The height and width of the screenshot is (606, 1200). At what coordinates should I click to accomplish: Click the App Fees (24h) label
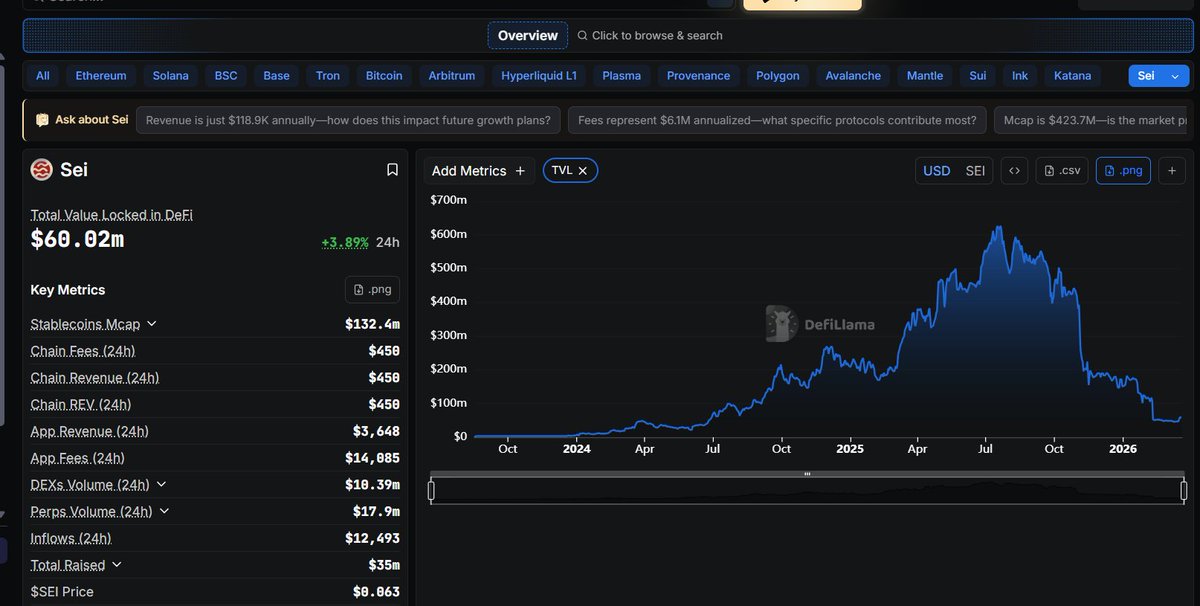pyautogui.click(x=78, y=458)
